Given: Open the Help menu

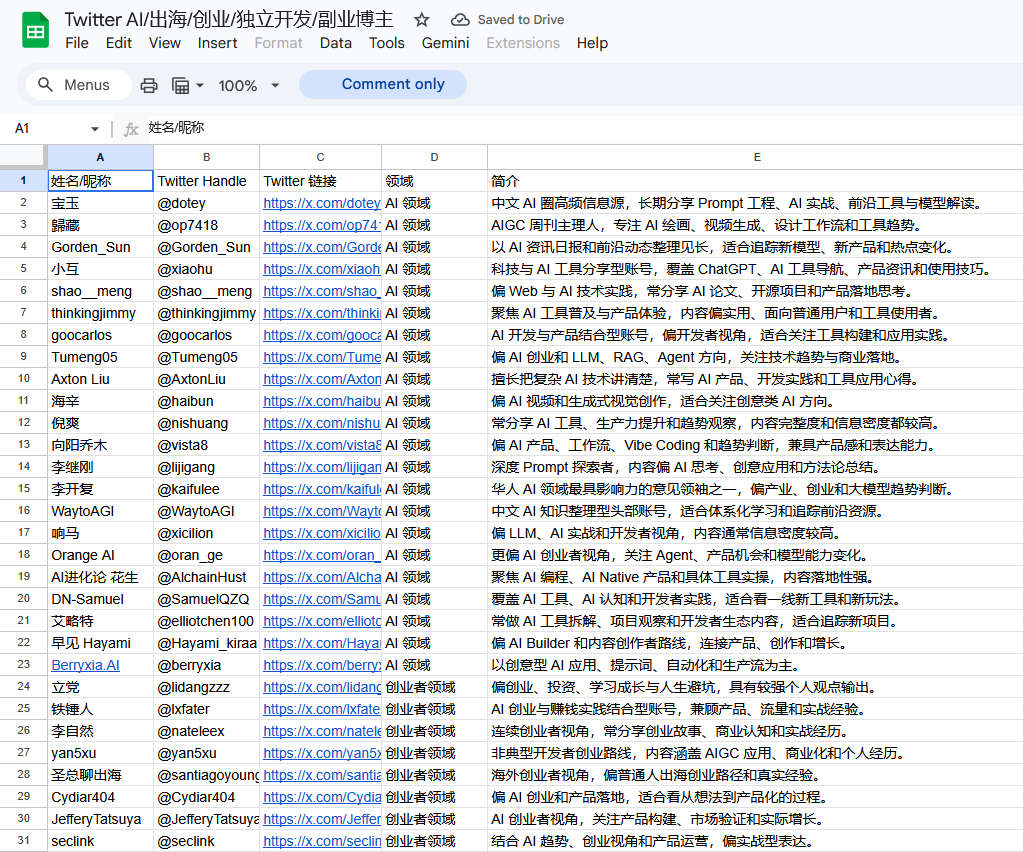Looking at the screenshot, I should [592, 43].
